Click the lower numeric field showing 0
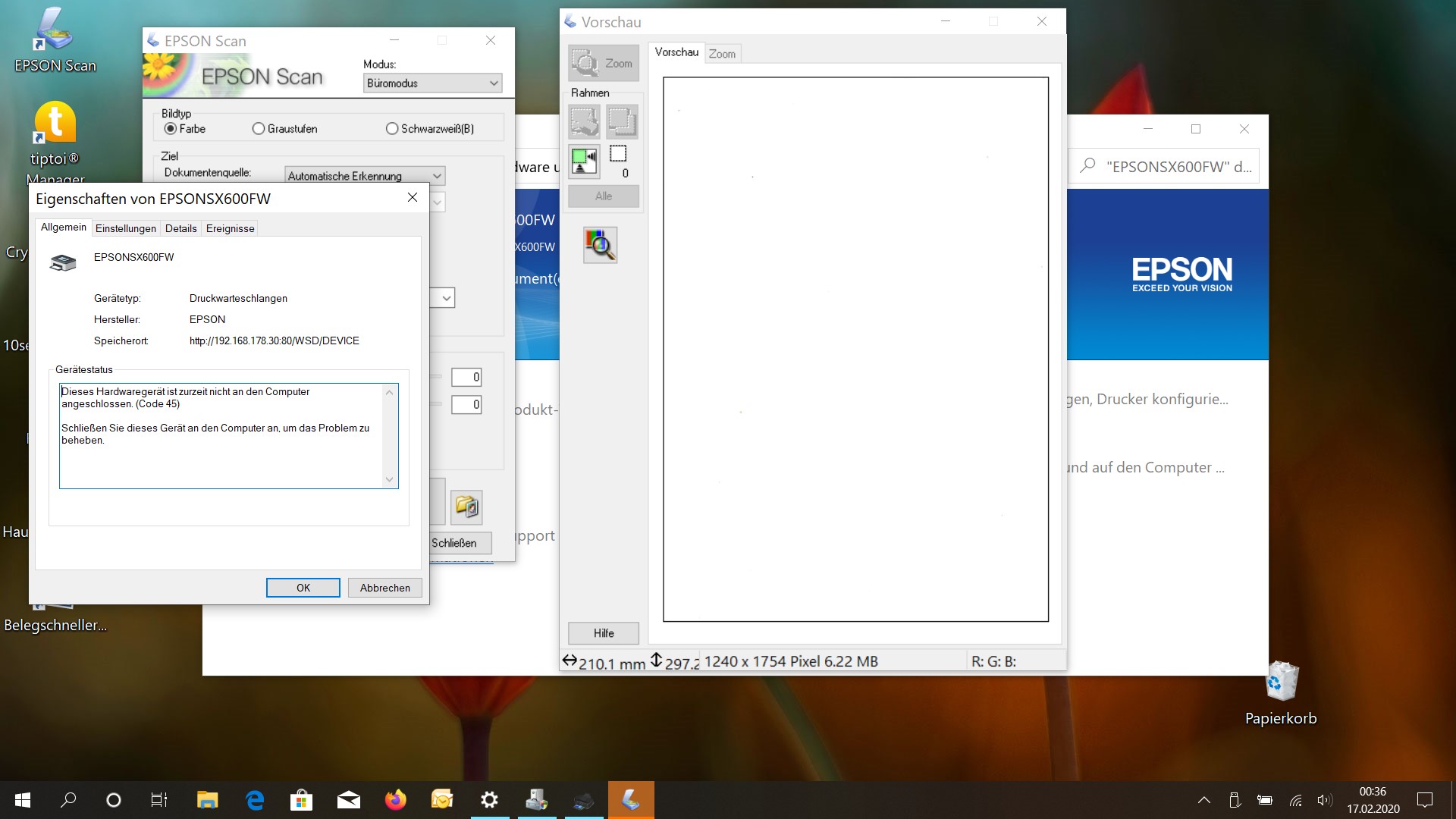Image resolution: width=1456 pixels, height=819 pixels. pos(466,404)
